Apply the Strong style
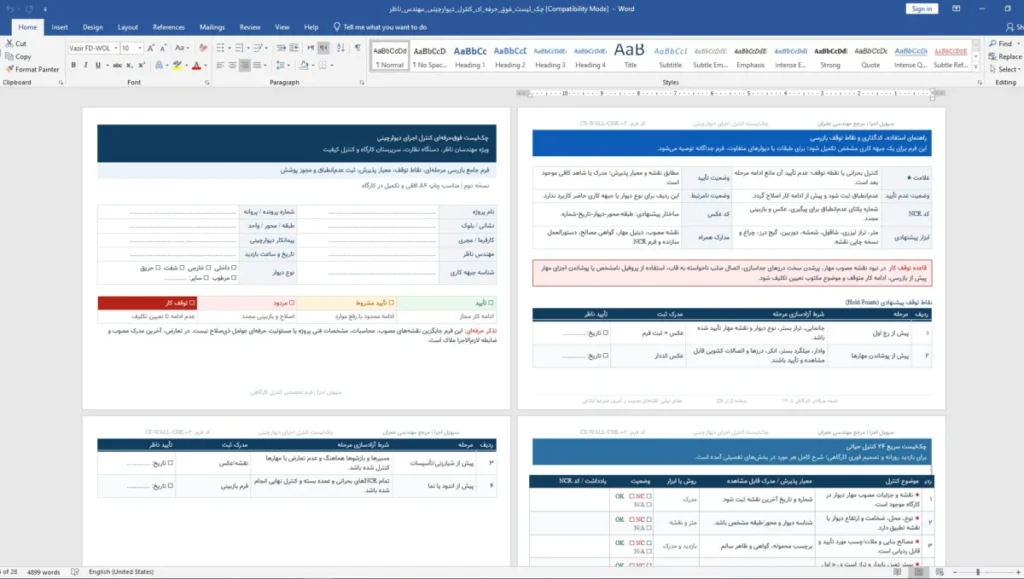Screen dimensions: 1024x579 [x=830, y=56]
